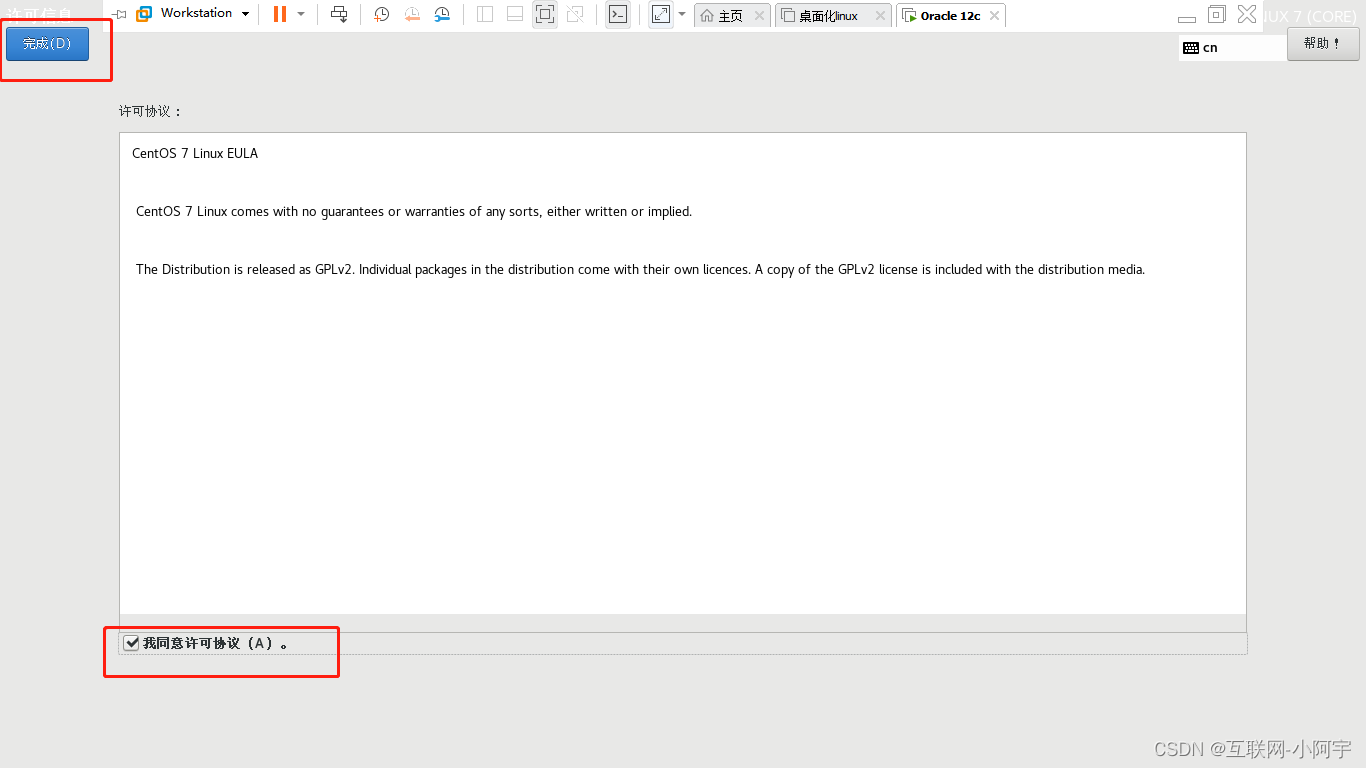
Task: Open the Workstation menu
Action: [x=205, y=14]
